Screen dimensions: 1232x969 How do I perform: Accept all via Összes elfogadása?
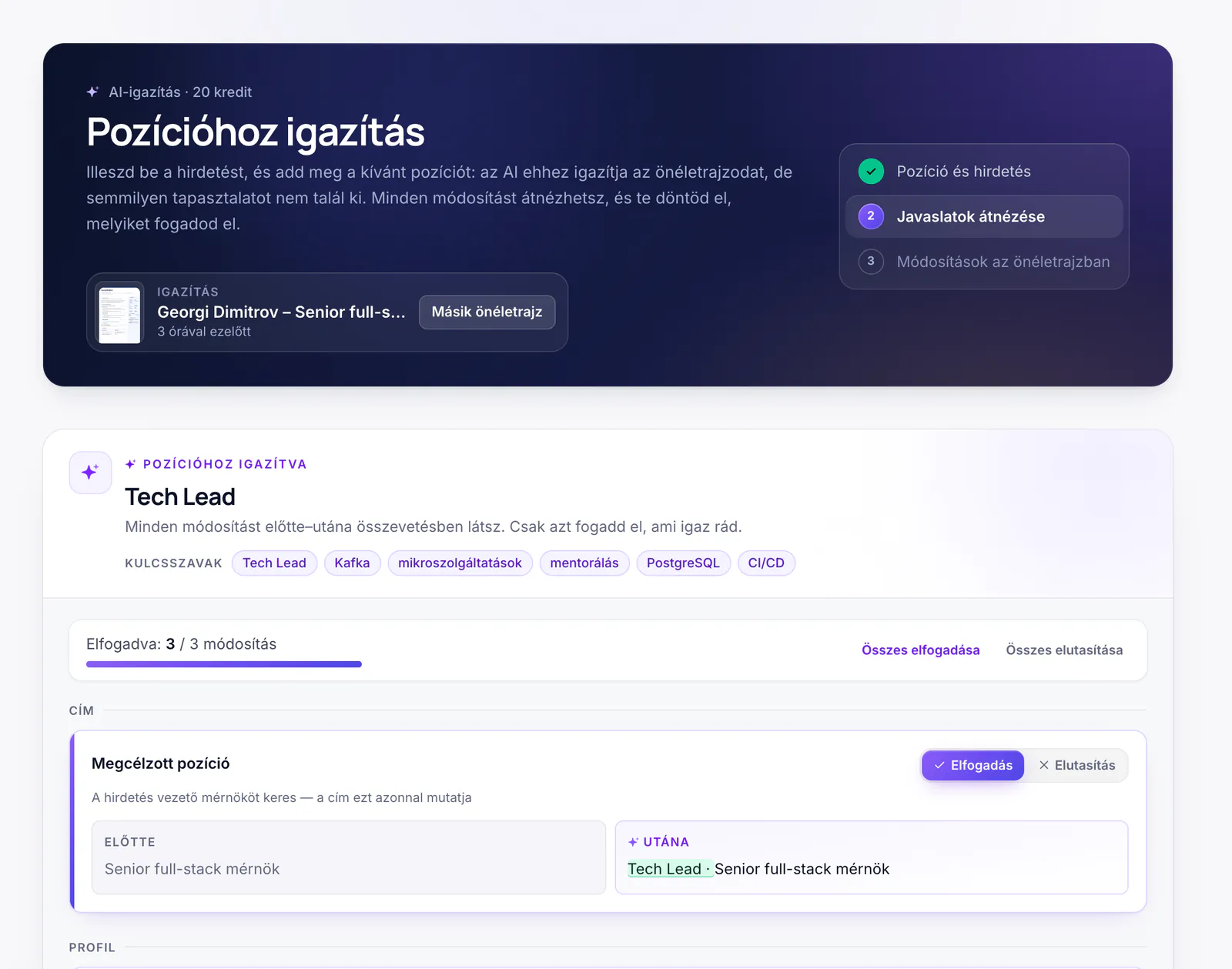click(x=920, y=650)
